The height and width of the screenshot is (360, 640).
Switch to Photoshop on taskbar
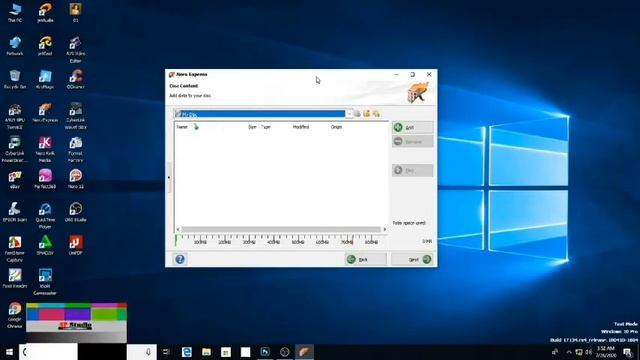[265, 352]
